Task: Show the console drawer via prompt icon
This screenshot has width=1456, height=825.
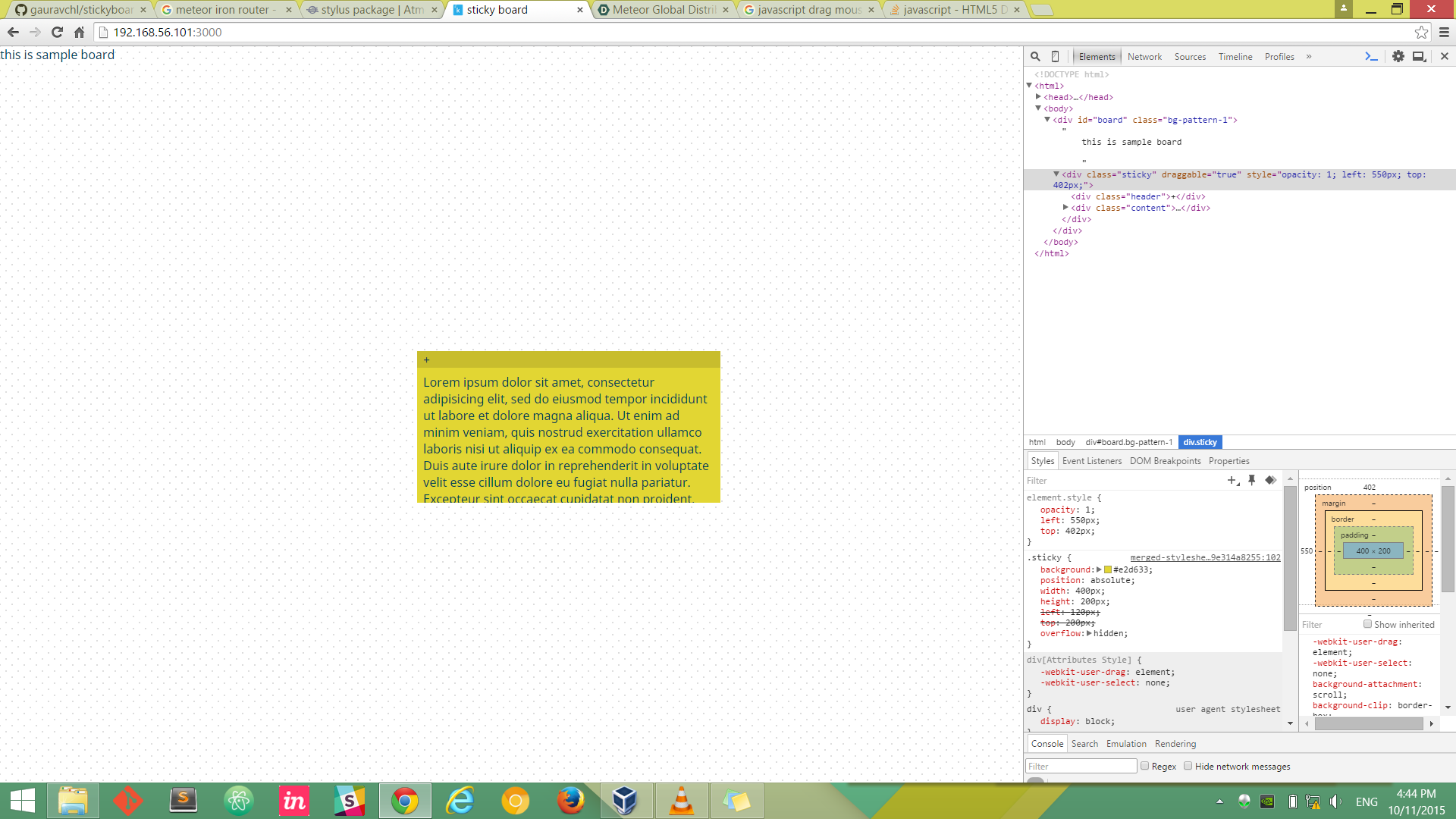Action: point(1371,57)
